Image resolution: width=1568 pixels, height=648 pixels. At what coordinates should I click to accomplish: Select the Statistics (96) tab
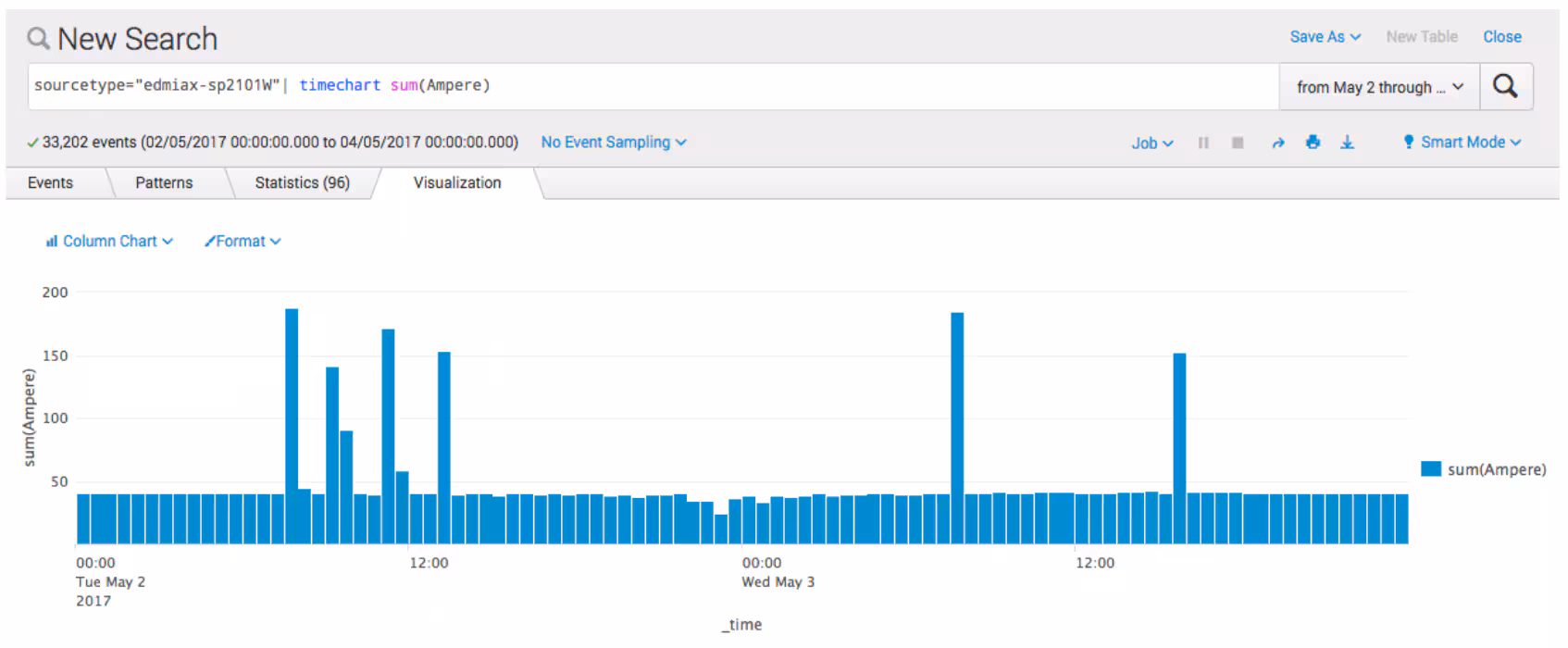pos(302,183)
